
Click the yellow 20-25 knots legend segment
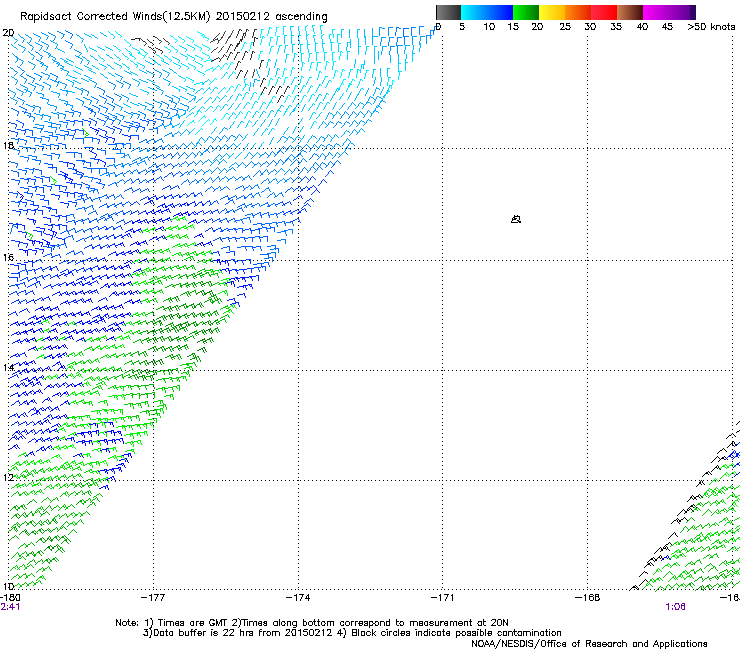(x=552, y=12)
